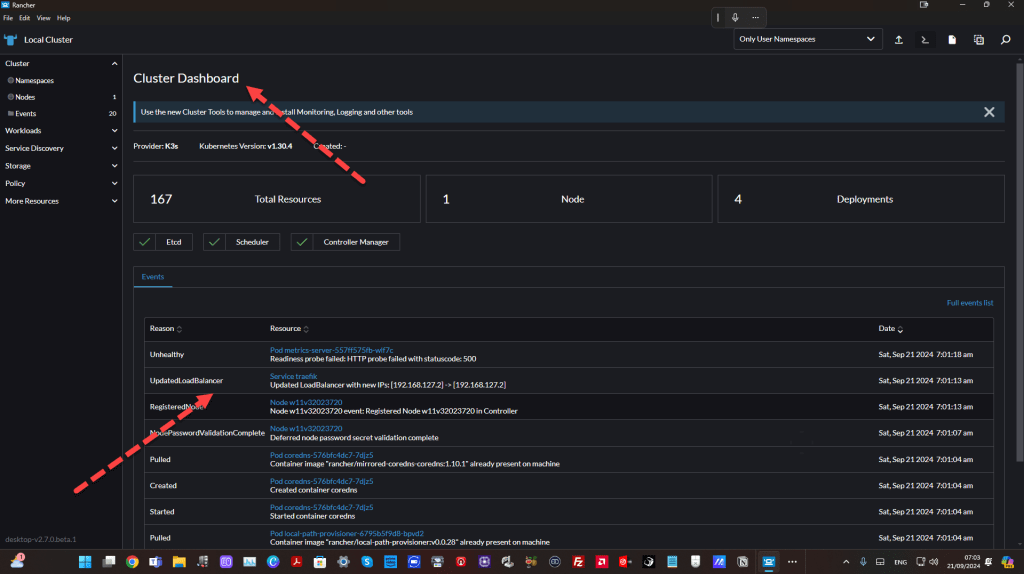1024x574 pixels.
Task: Click the taskbar overflow three-dots icon
Action: 792,562
